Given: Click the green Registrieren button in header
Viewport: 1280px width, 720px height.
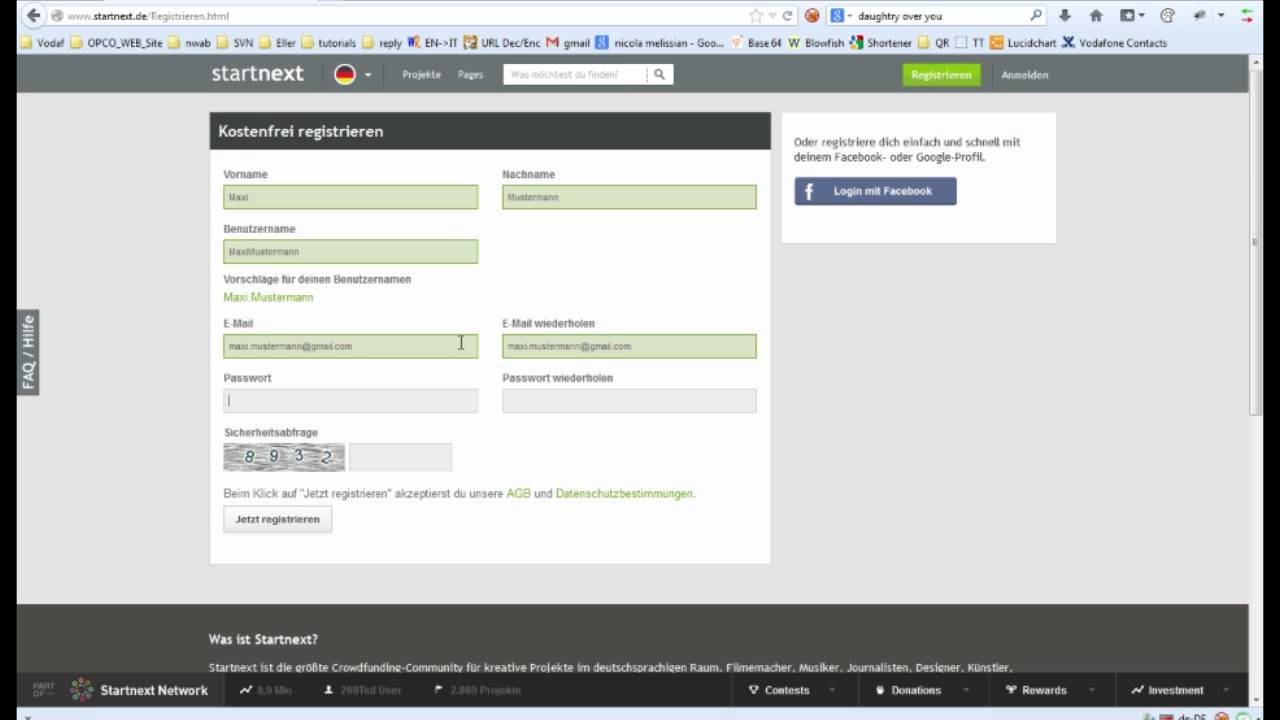Looking at the screenshot, I should (941, 75).
